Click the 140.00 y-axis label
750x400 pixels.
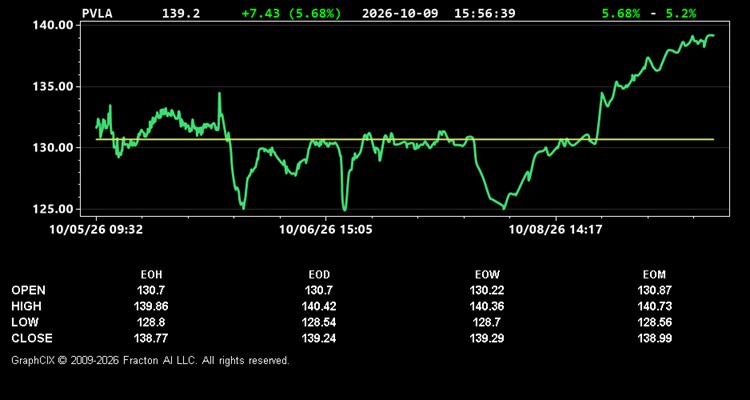click(53, 25)
